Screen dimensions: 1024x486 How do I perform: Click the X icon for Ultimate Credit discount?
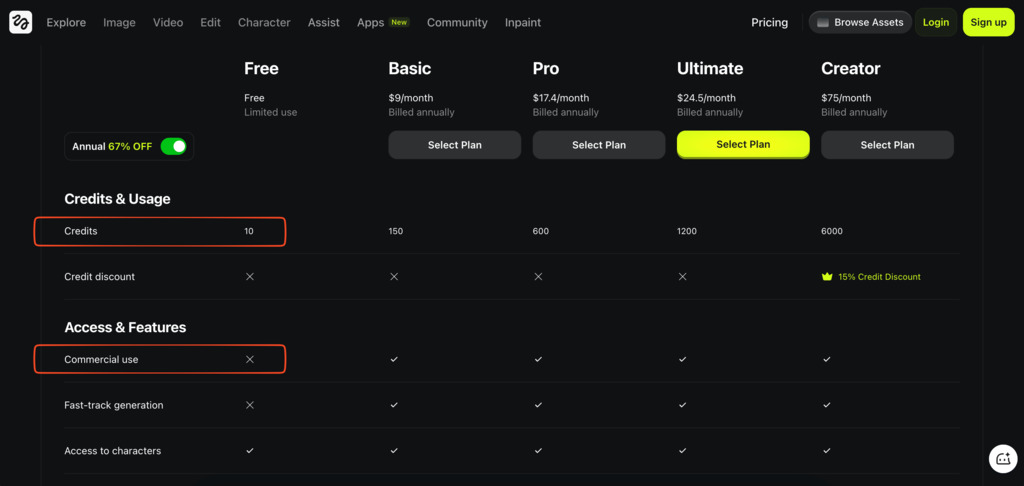tap(683, 277)
